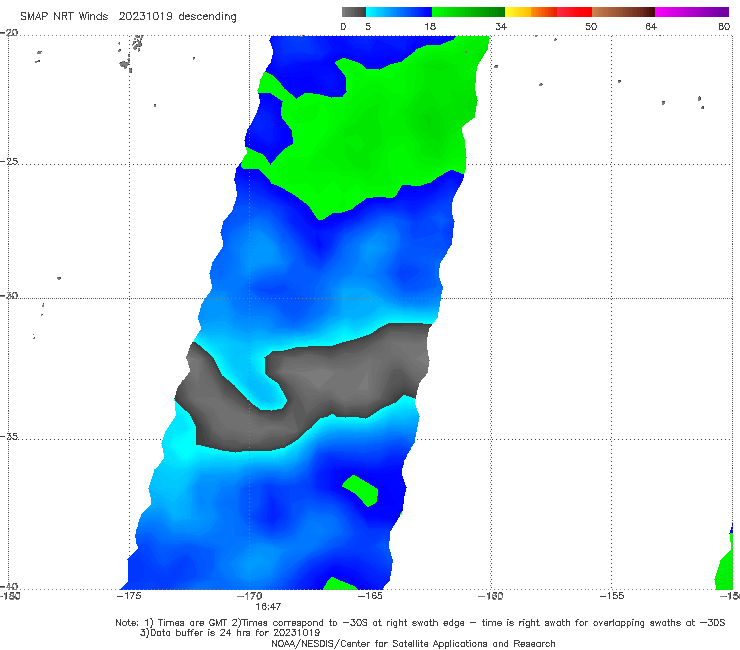Click the color bar label '18'
The width and height of the screenshot is (740, 650).
(430, 27)
